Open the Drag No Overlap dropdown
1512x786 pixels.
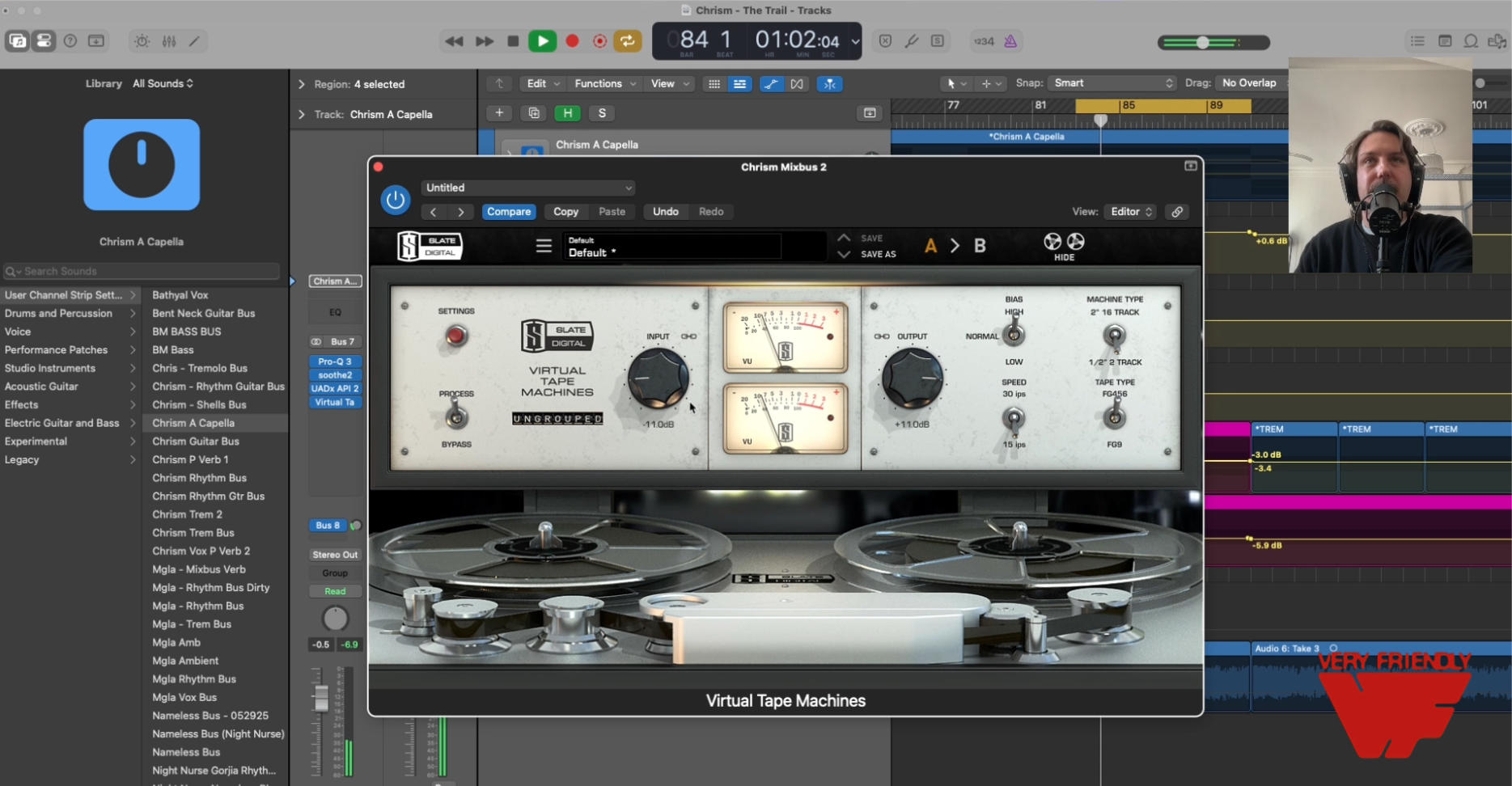point(1252,83)
